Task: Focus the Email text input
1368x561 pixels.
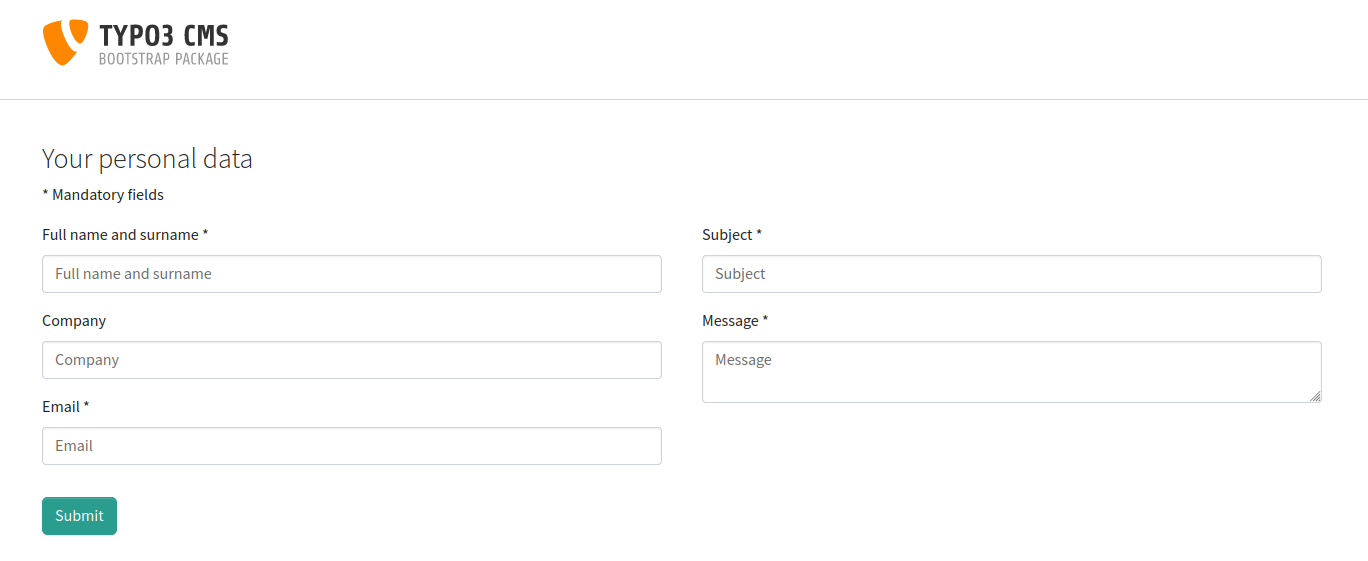Action: [x=351, y=446]
